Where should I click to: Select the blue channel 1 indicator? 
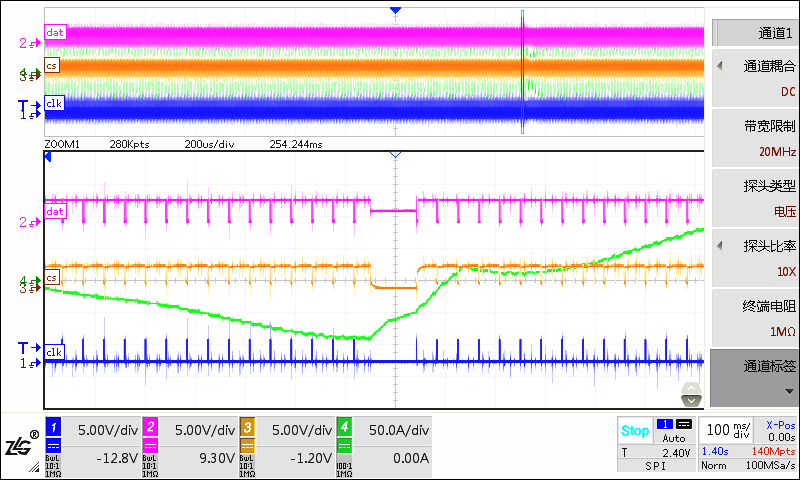pyautogui.click(x=53, y=427)
